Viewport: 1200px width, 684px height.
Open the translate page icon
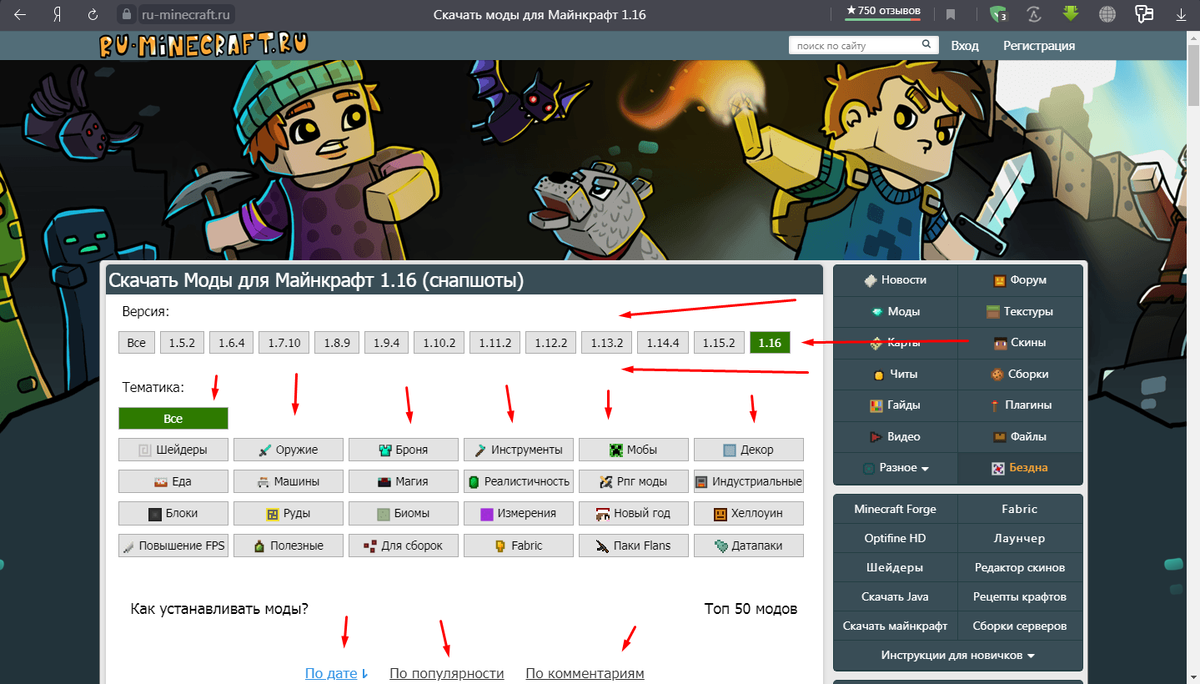click(x=1034, y=15)
